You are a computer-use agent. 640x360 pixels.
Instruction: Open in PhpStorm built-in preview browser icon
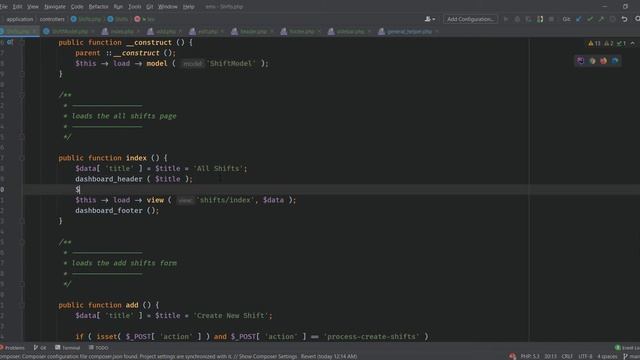[x=580, y=61]
